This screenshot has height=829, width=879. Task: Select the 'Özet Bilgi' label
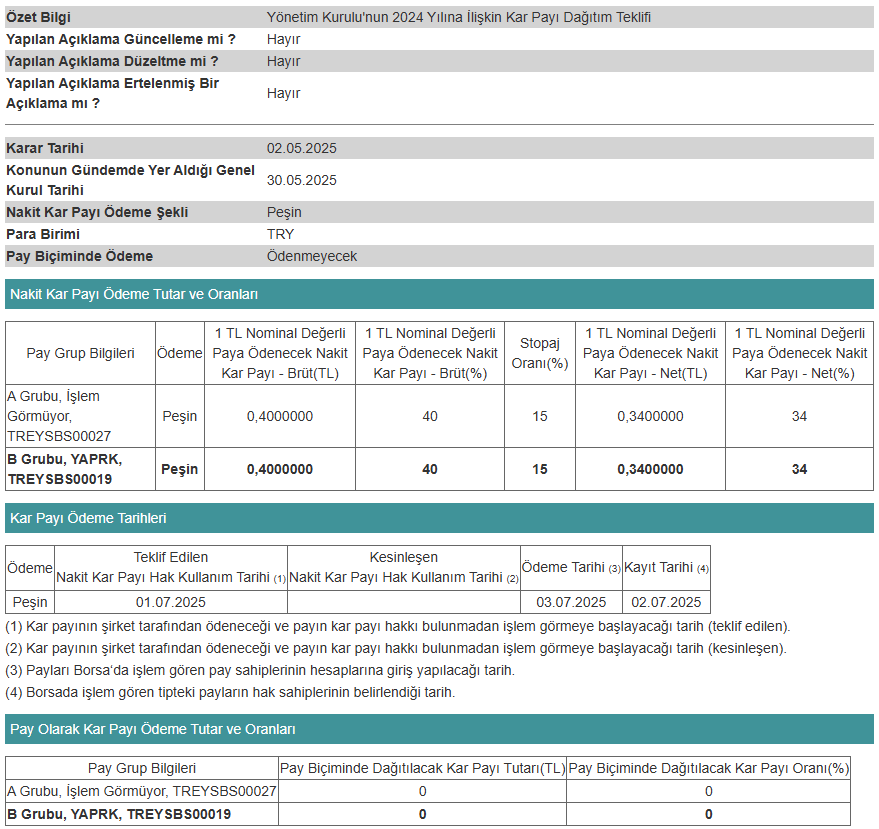(x=38, y=17)
